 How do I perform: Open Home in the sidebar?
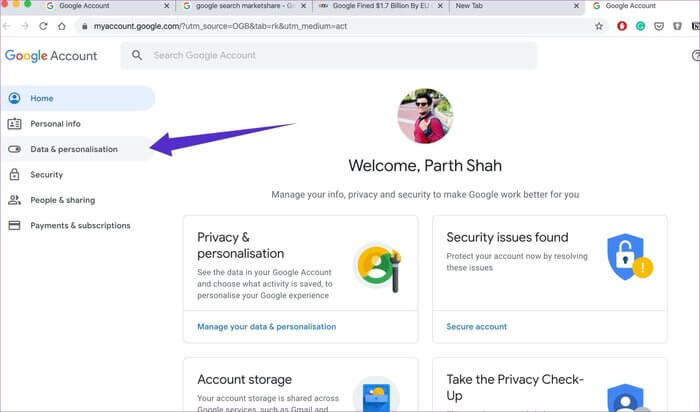[77, 98]
